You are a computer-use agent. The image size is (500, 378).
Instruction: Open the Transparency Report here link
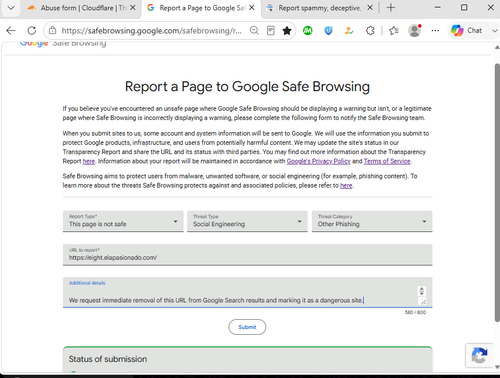(89, 161)
